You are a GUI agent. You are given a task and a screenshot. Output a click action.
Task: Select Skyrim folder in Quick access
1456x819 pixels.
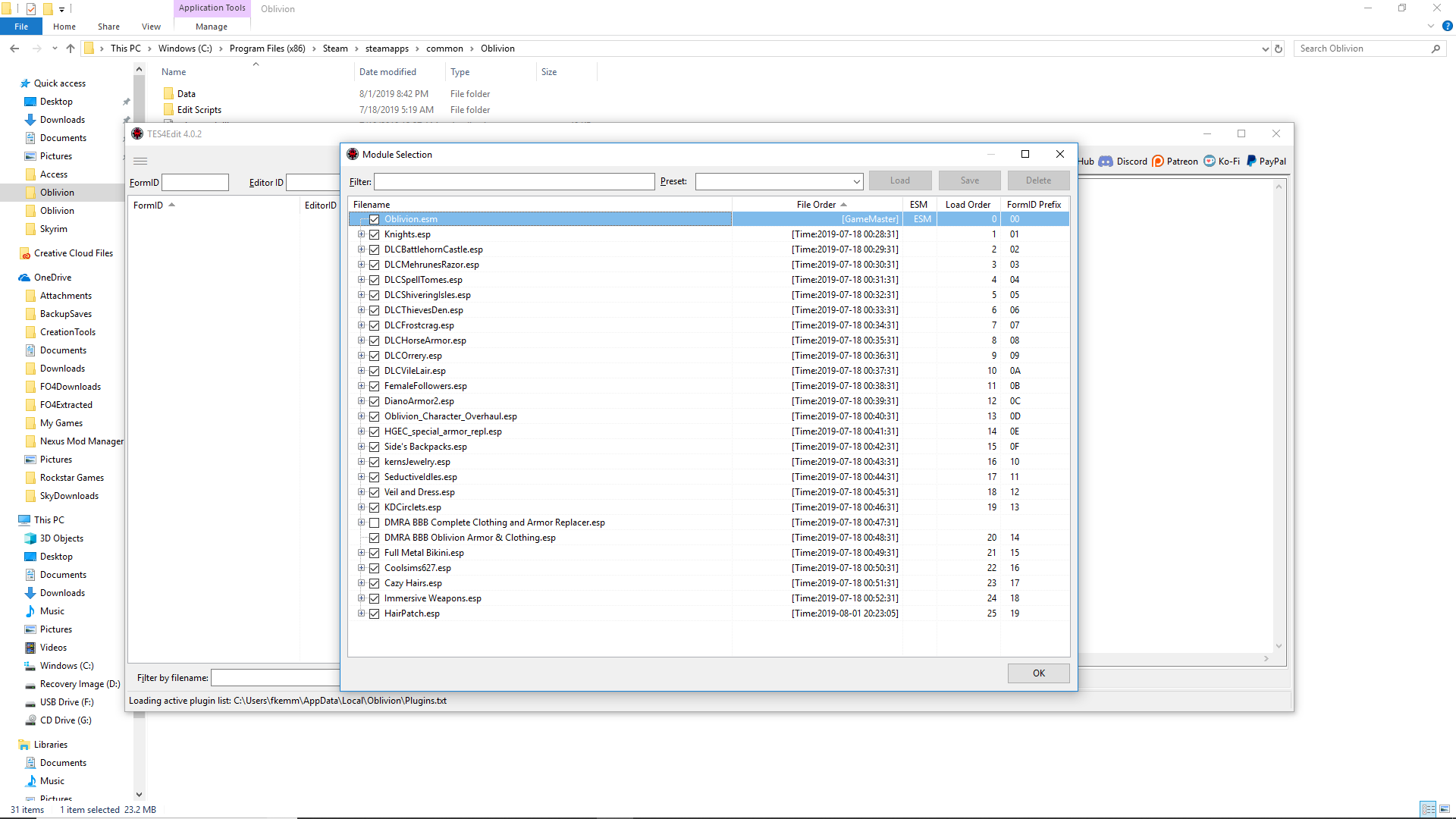53,229
